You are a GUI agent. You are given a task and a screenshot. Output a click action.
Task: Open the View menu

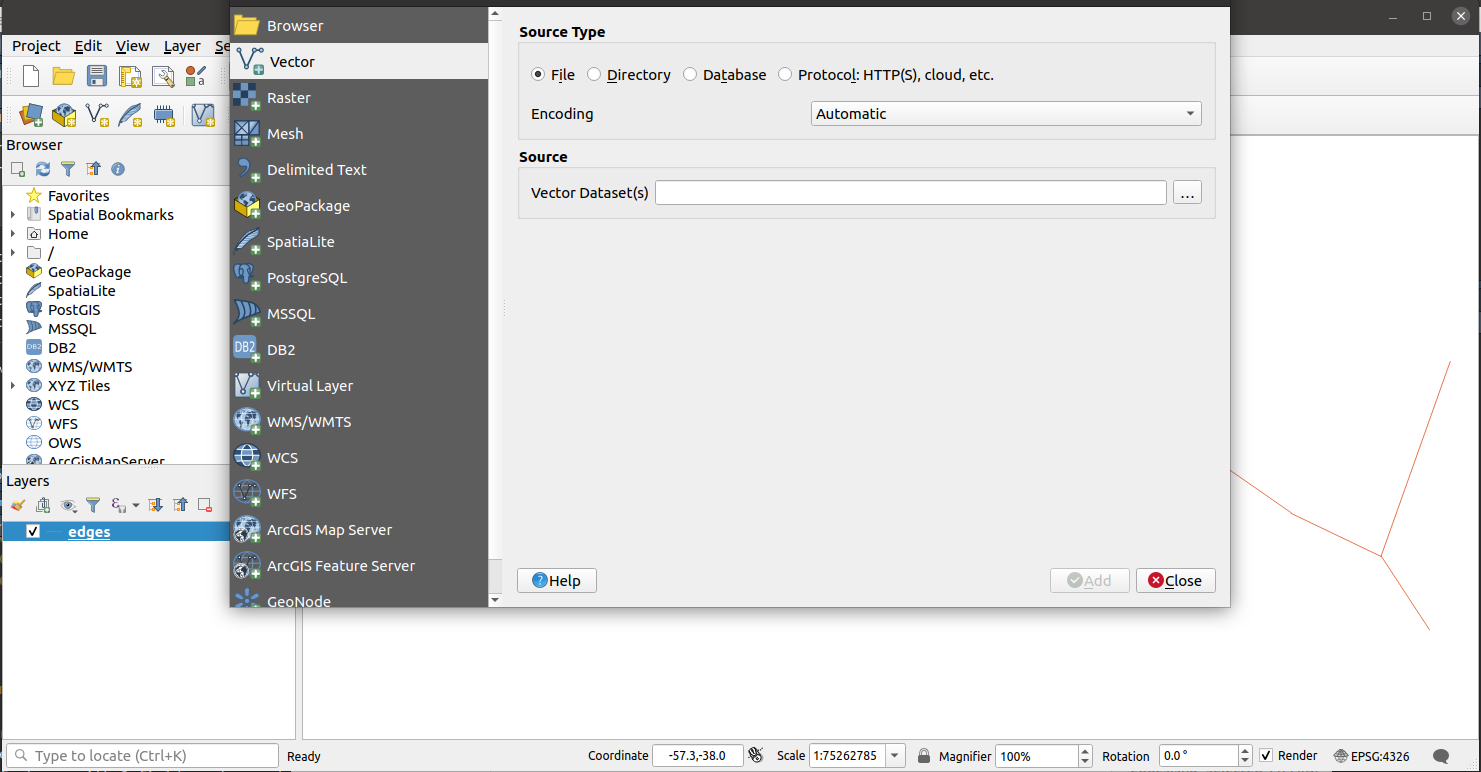coord(132,46)
